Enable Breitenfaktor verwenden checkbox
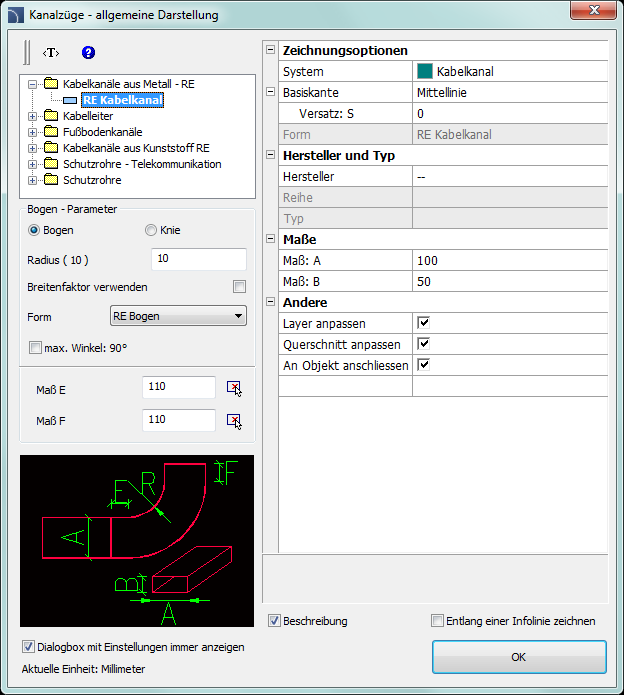This screenshot has height=695, width=624. (239, 287)
